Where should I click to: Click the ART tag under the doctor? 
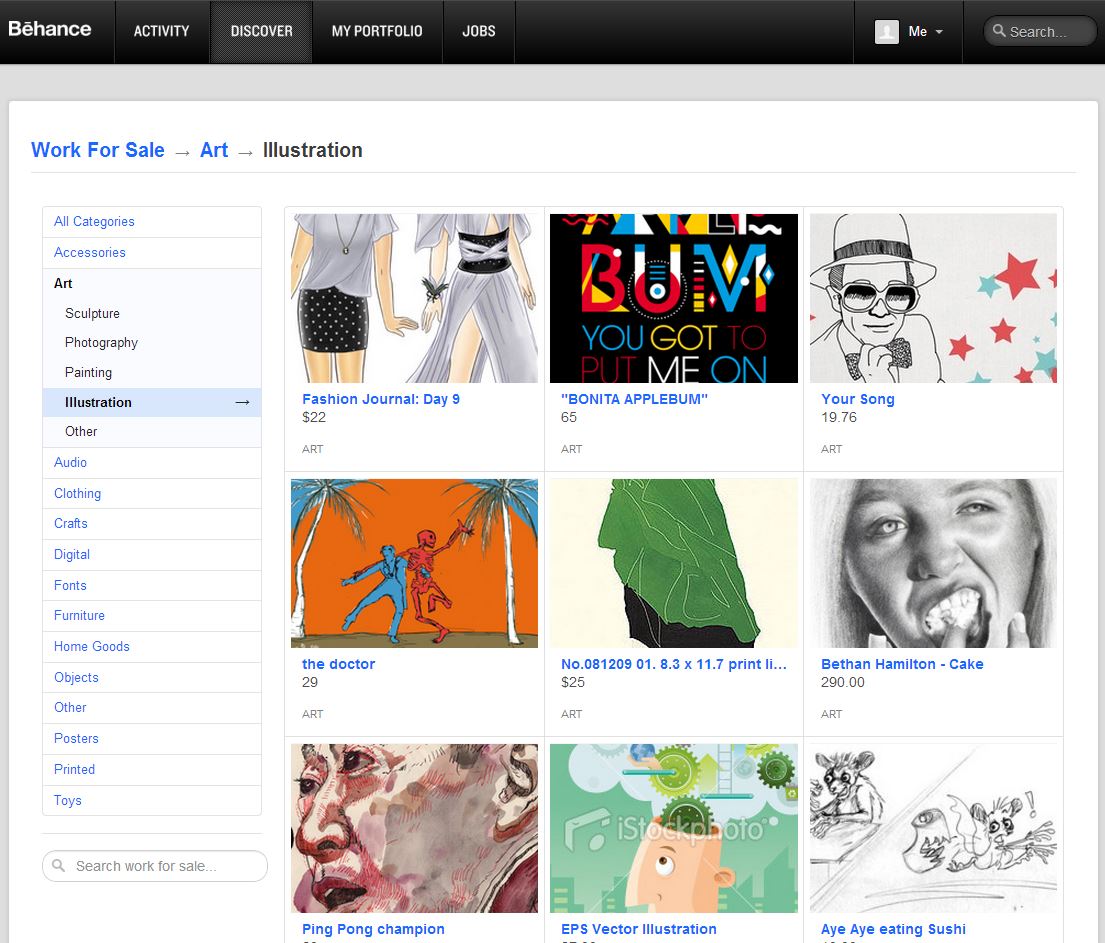click(312, 714)
